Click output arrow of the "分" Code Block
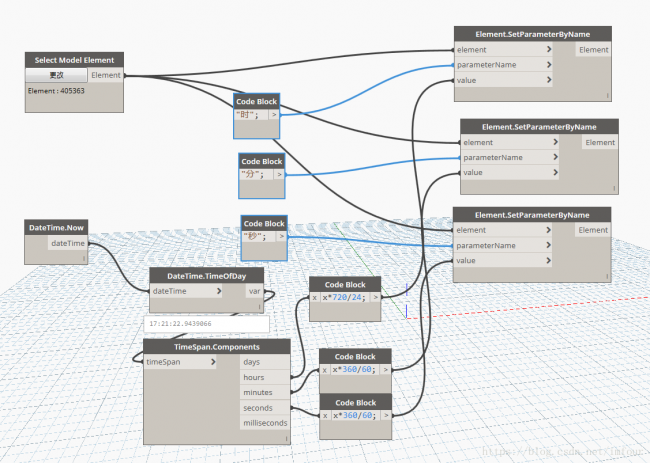This screenshot has width=650, height=463. 279,174
